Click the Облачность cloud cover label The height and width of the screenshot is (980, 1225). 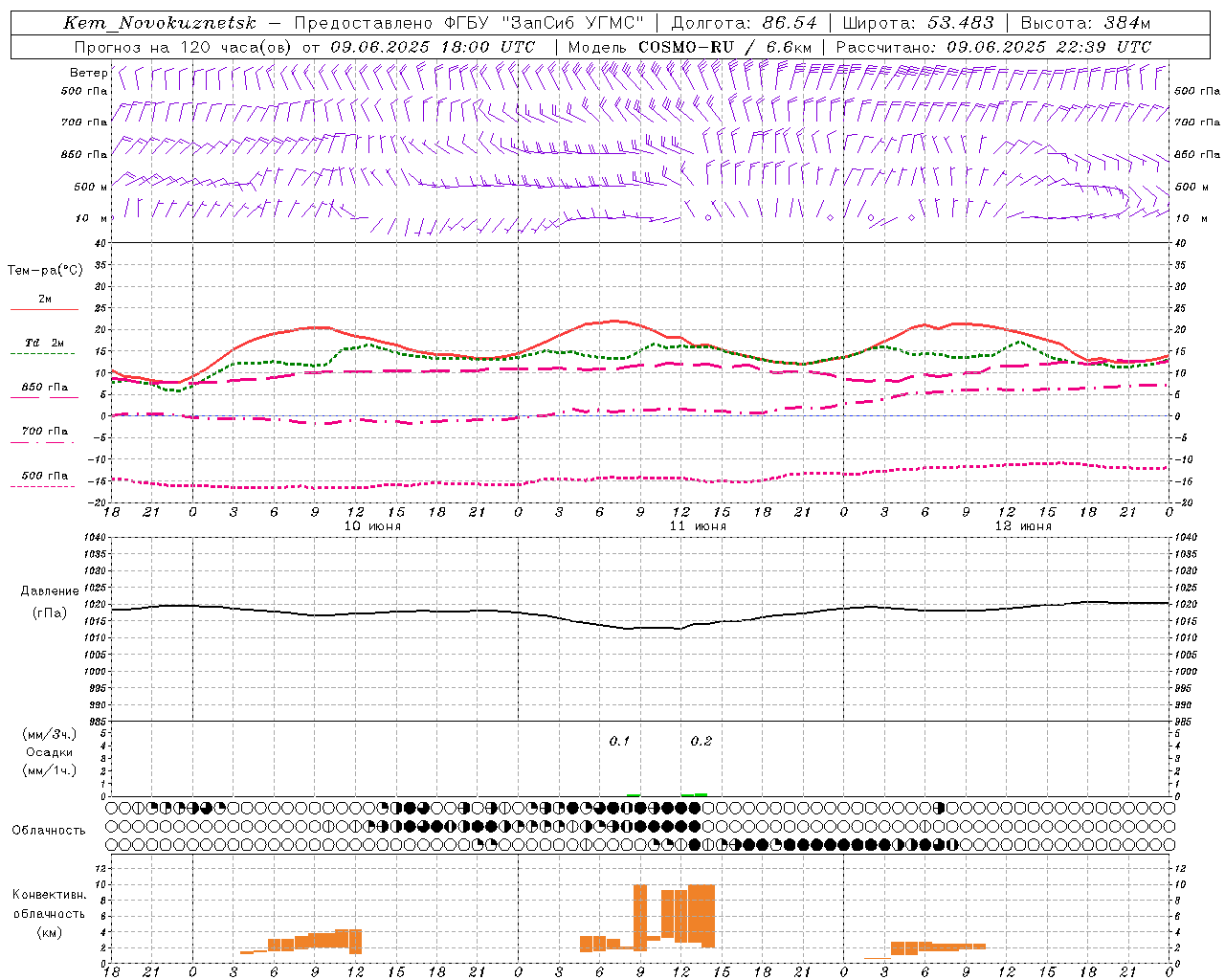[49, 831]
